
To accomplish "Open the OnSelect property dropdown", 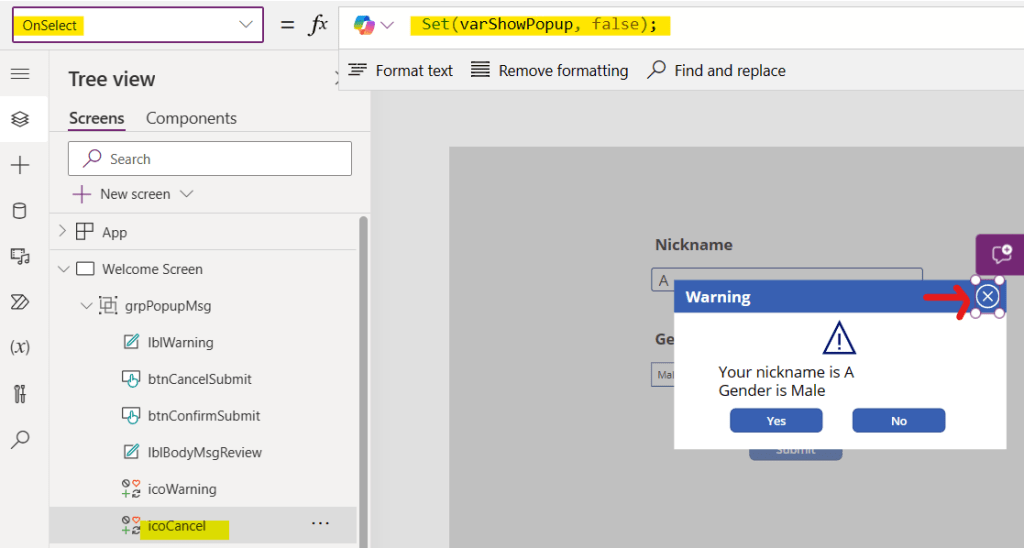I will [x=246, y=25].
